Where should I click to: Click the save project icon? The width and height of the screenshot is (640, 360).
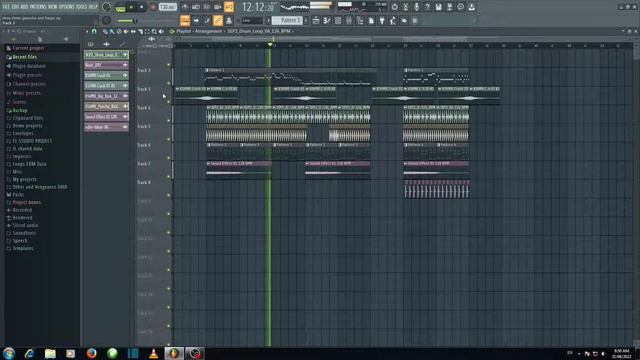(438, 7)
